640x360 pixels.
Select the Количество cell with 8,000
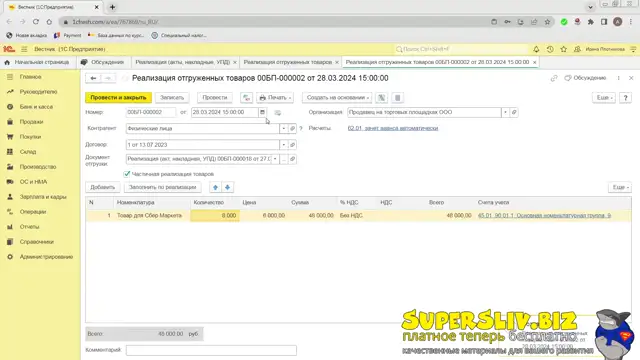coord(215,216)
